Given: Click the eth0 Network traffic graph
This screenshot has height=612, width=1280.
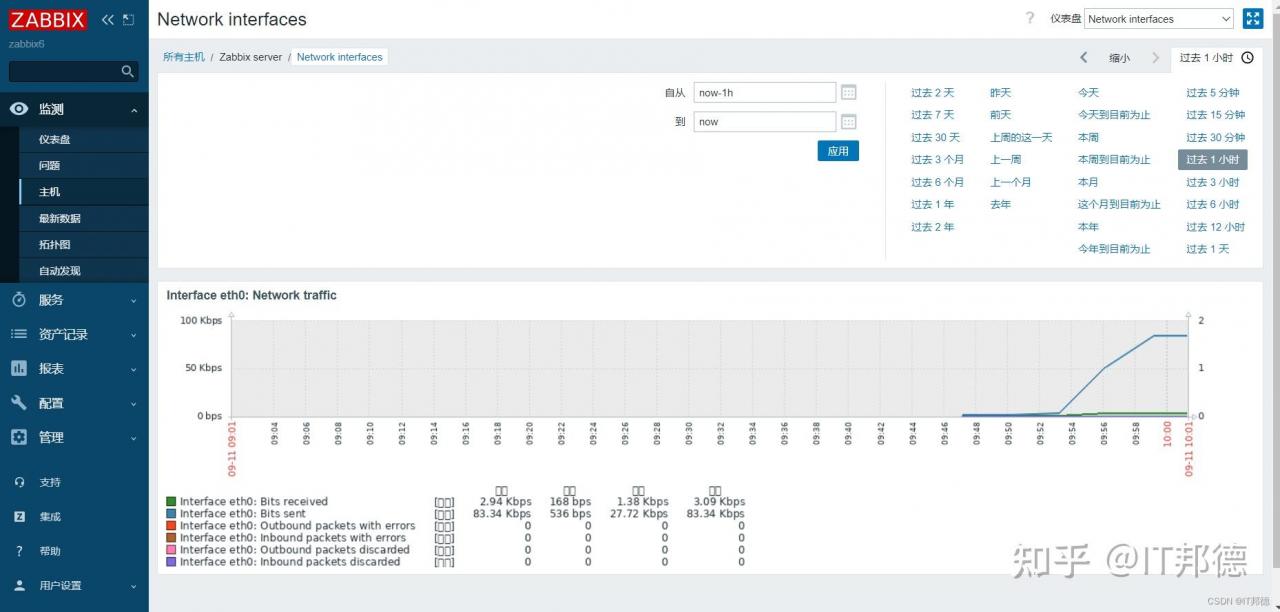Looking at the screenshot, I should [709, 368].
